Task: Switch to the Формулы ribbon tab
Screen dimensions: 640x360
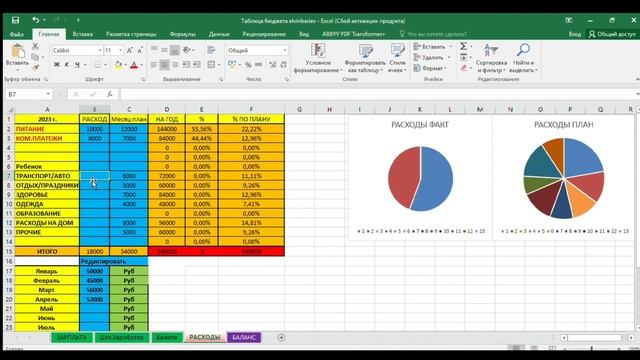Action: click(182, 34)
